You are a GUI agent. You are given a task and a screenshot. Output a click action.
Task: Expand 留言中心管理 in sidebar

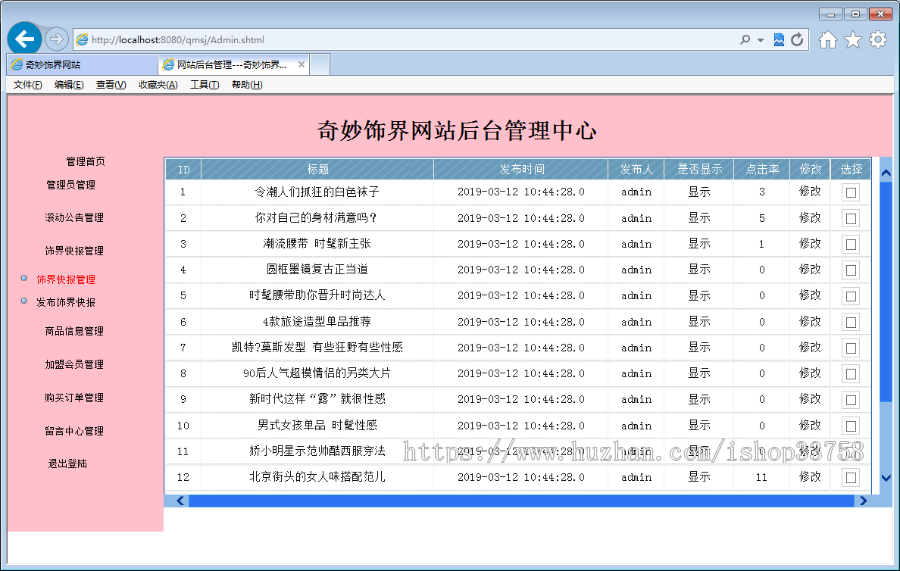coord(74,431)
